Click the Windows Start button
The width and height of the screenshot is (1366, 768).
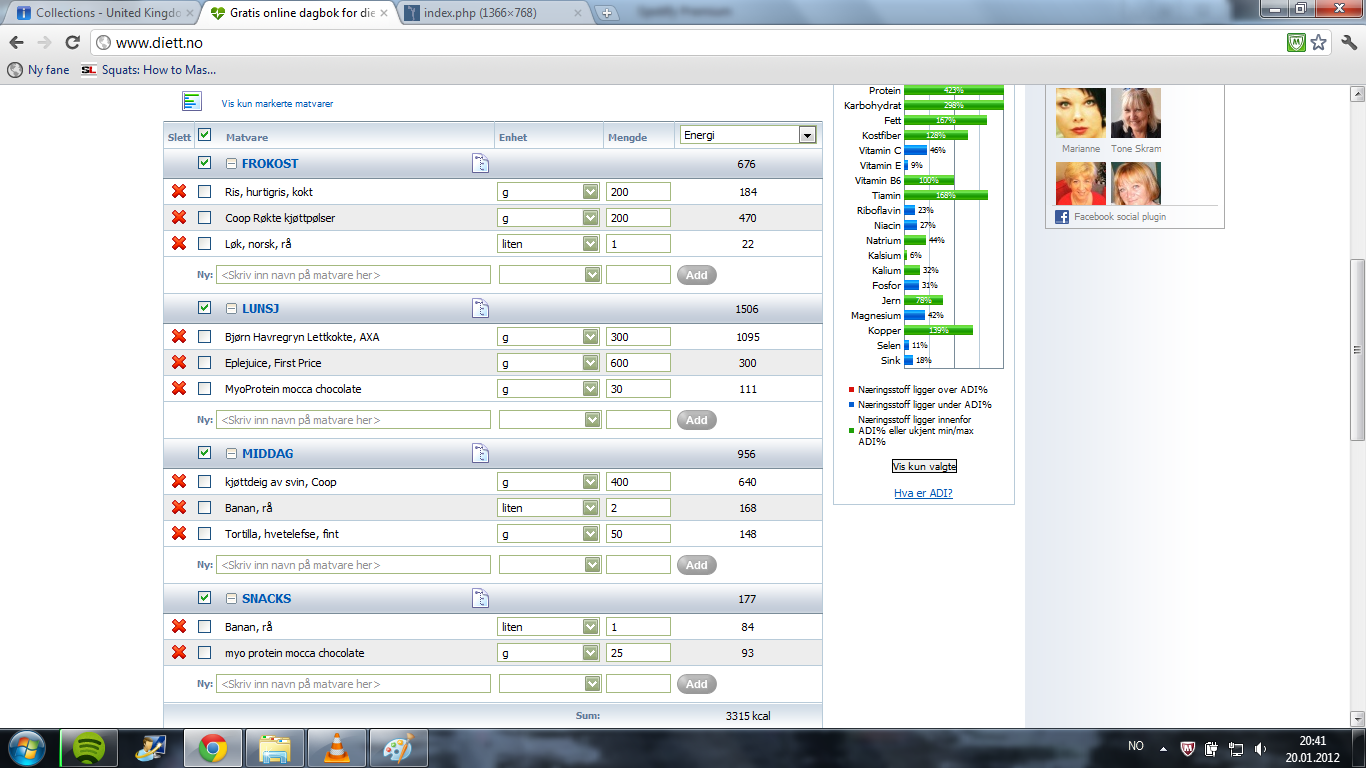click(26, 748)
